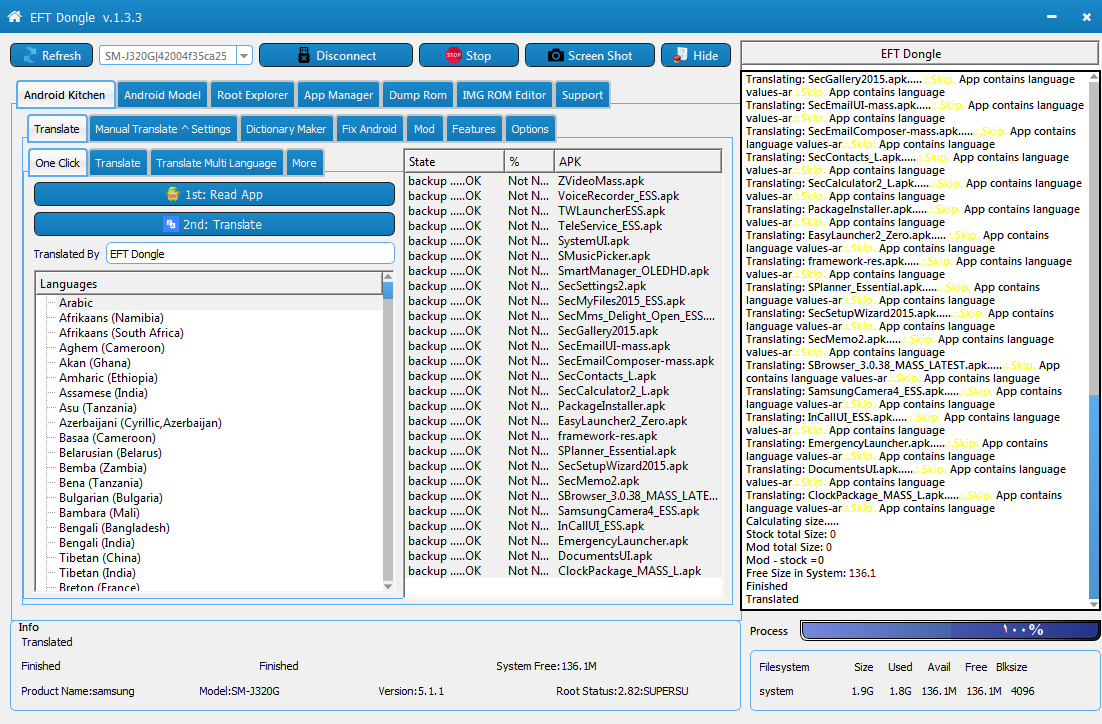1102x724 pixels.
Task: Open the IMG ROM Editor tab
Action: click(x=504, y=95)
